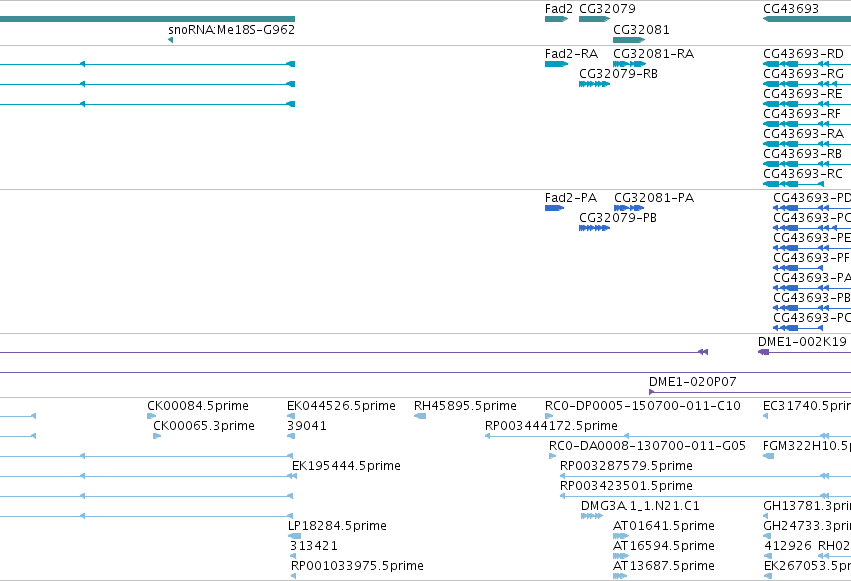The height and width of the screenshot is (581, 851).
Task: Click the CG43693-RB transcript label
Action: pyautogui.click(x=803, y=154)
